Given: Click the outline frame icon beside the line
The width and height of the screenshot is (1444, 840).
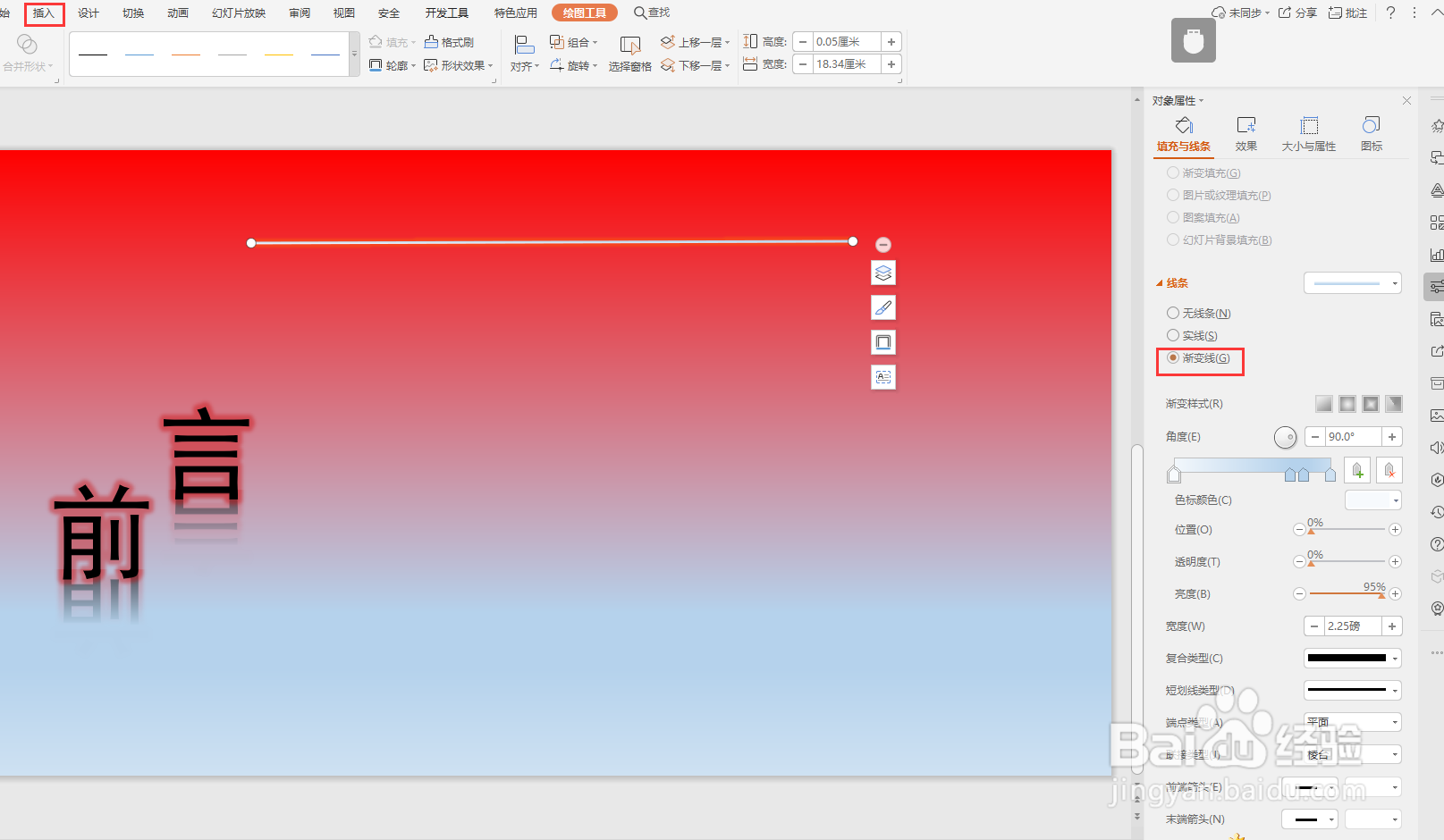Looking at the screenshot, I should (x=883, y=342).
